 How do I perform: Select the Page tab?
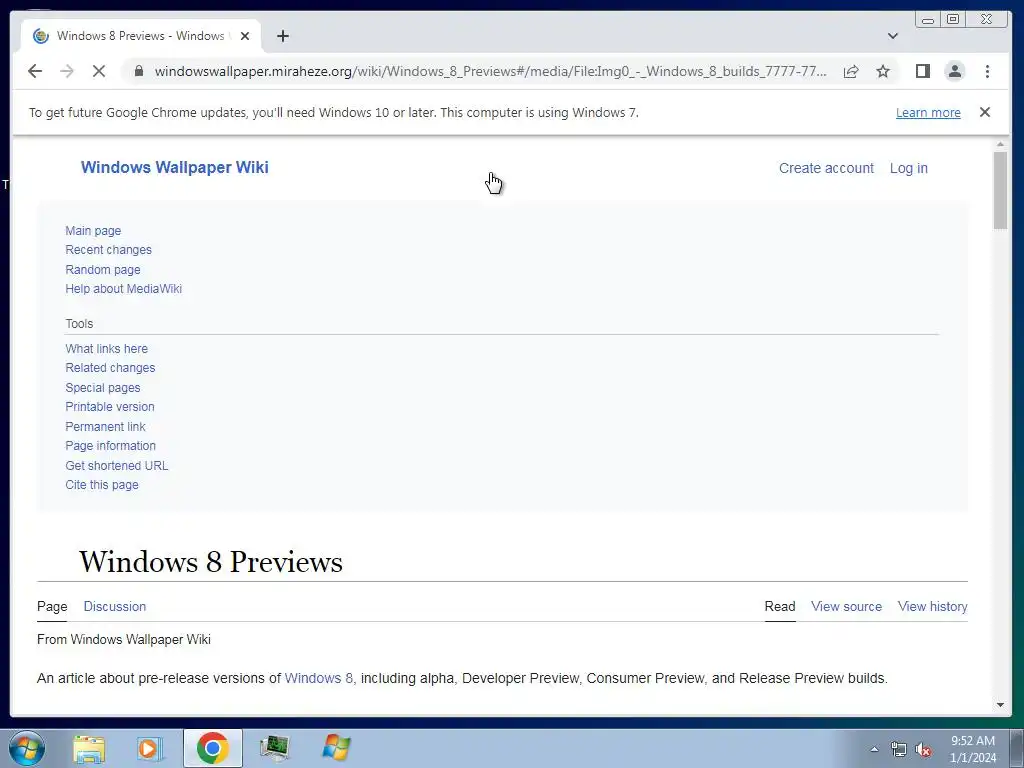coord(52,607)
